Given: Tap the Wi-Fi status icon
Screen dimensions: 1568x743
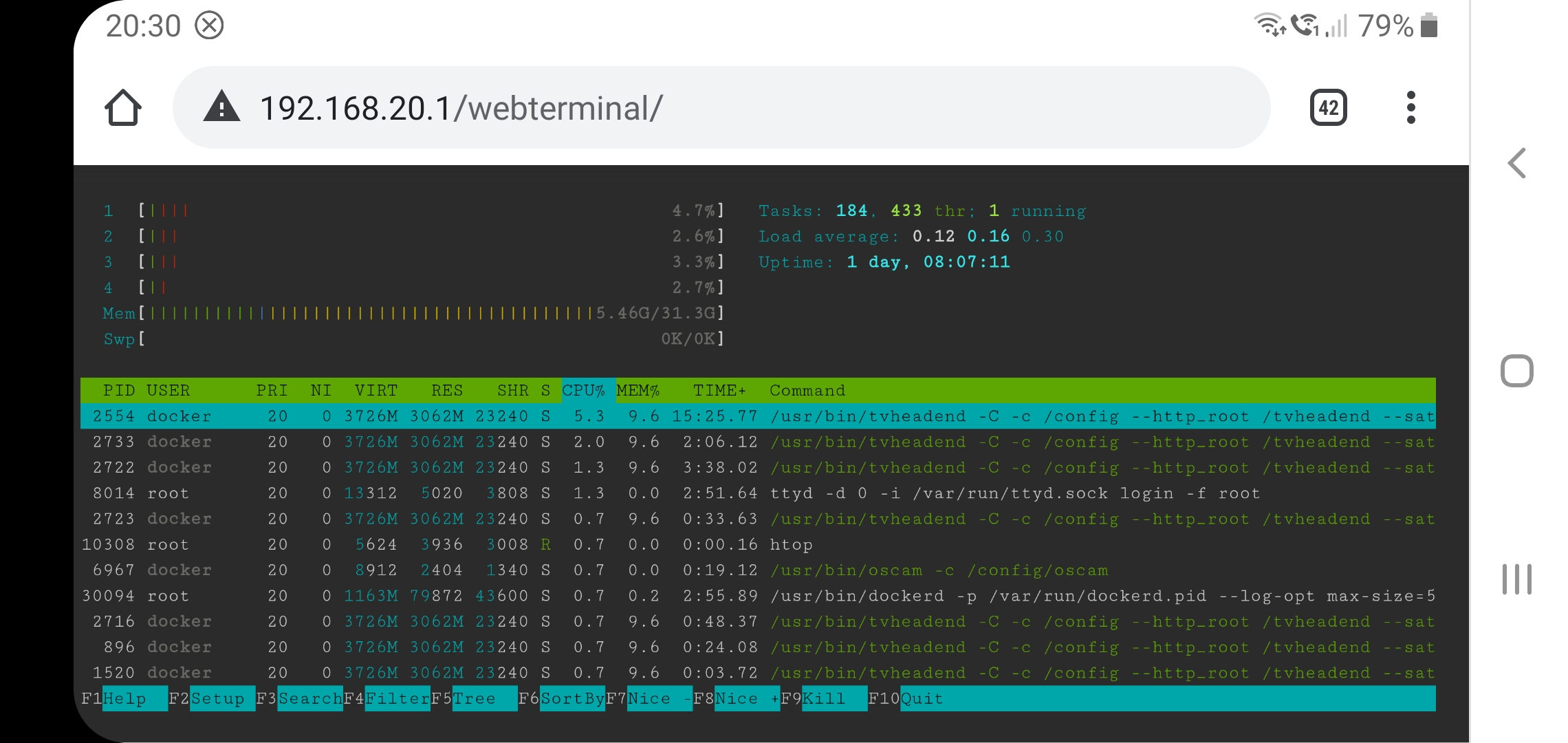Looking at the screenshot, I should tap(1270, 25).
